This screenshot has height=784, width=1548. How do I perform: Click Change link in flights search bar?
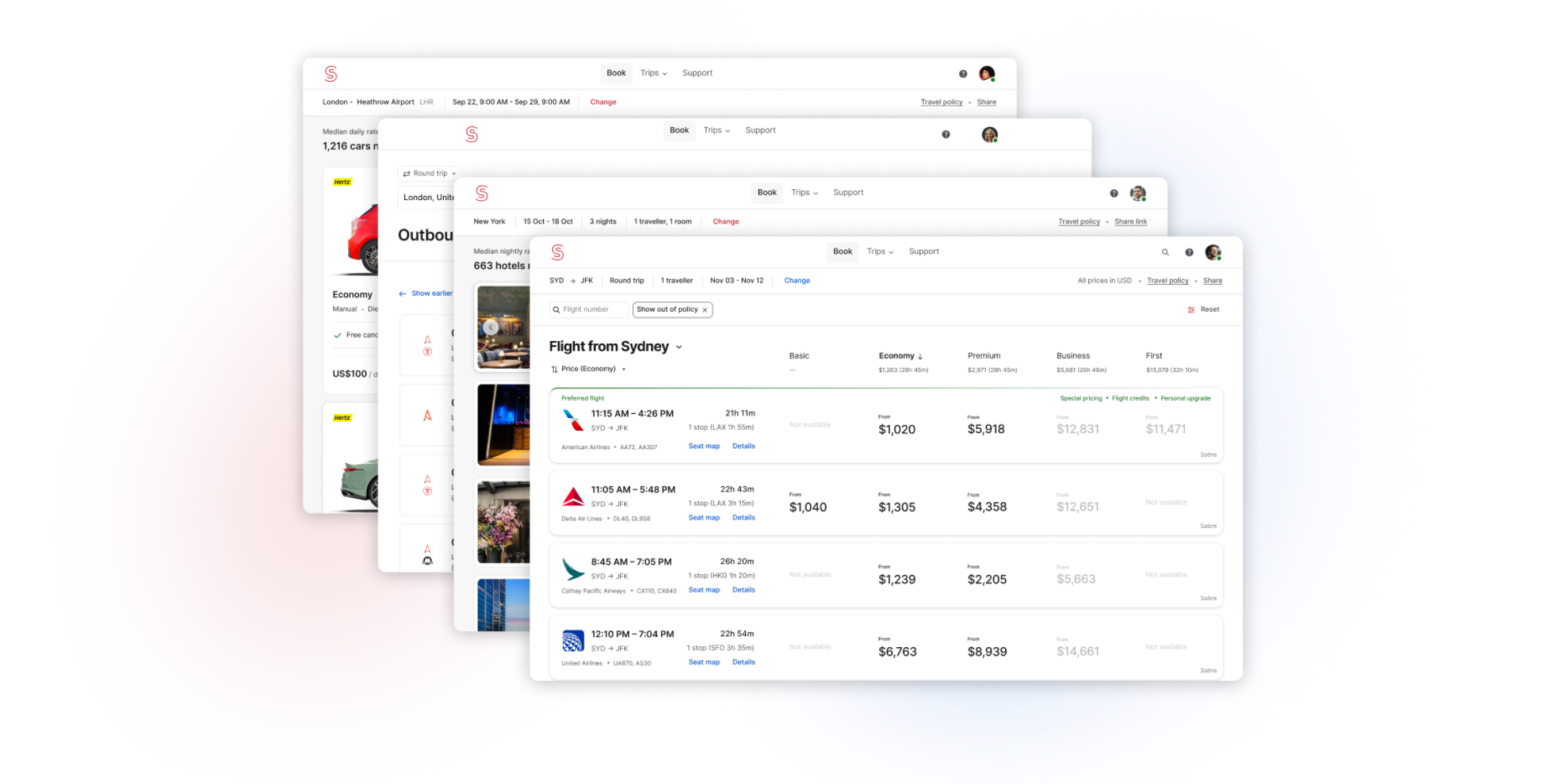[x=797, y=281]
